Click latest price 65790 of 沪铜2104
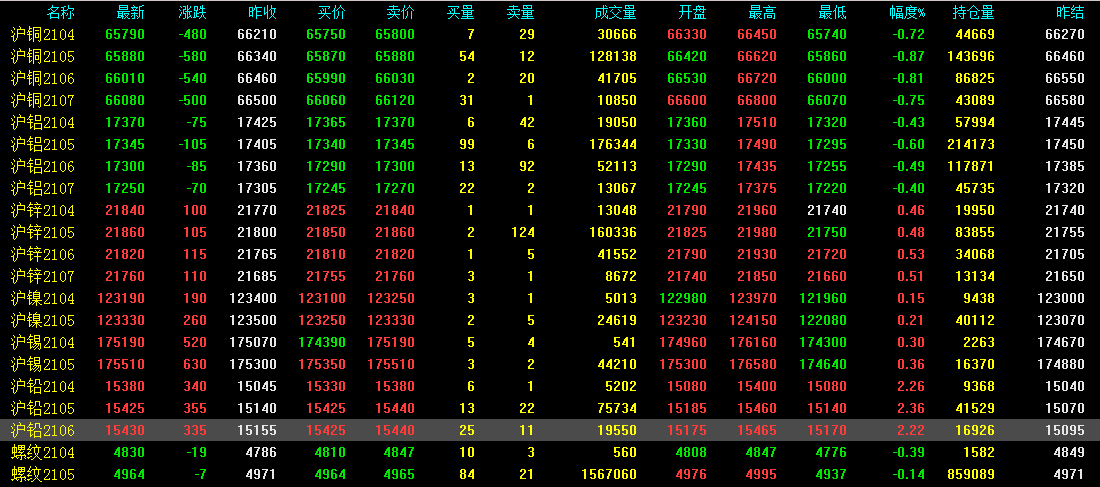1100x487 pixels. pos(126,34)
